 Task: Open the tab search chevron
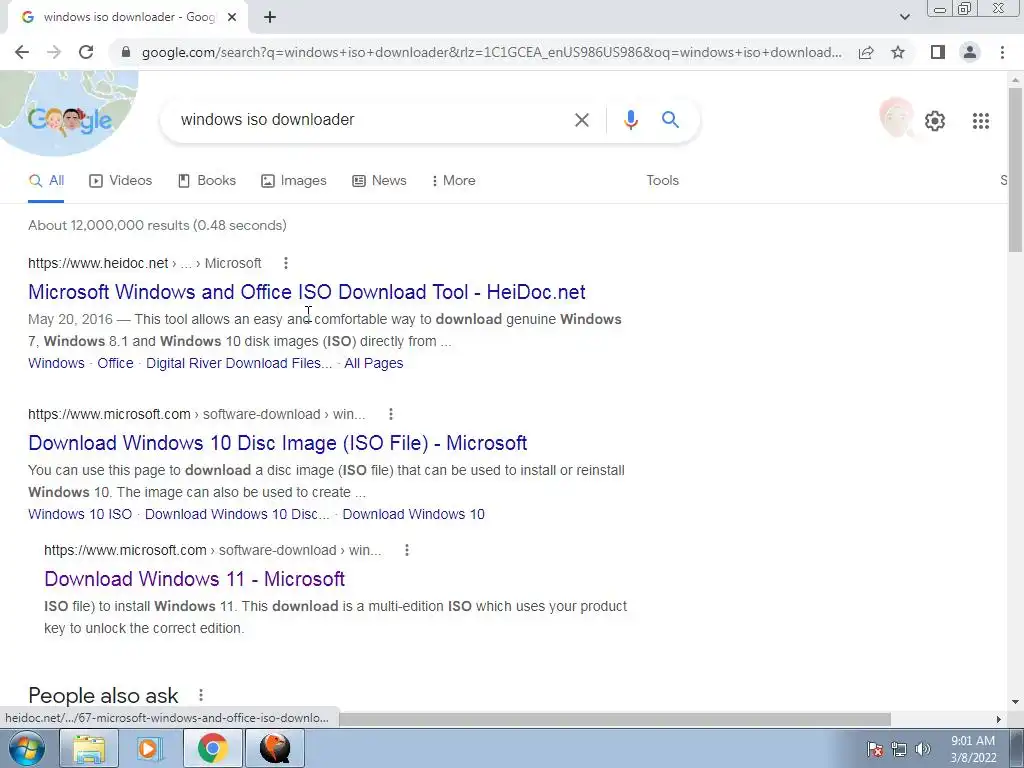[x=904, y=17]
